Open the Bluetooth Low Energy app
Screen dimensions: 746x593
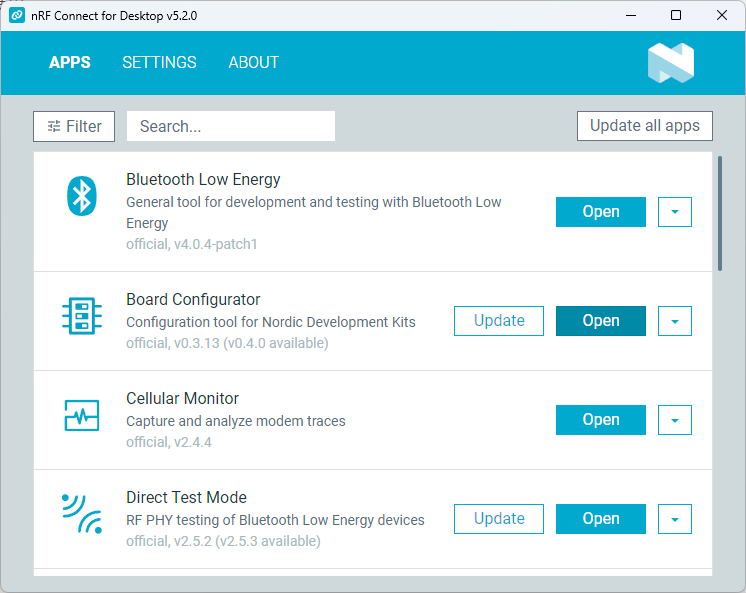click(601, 212)
